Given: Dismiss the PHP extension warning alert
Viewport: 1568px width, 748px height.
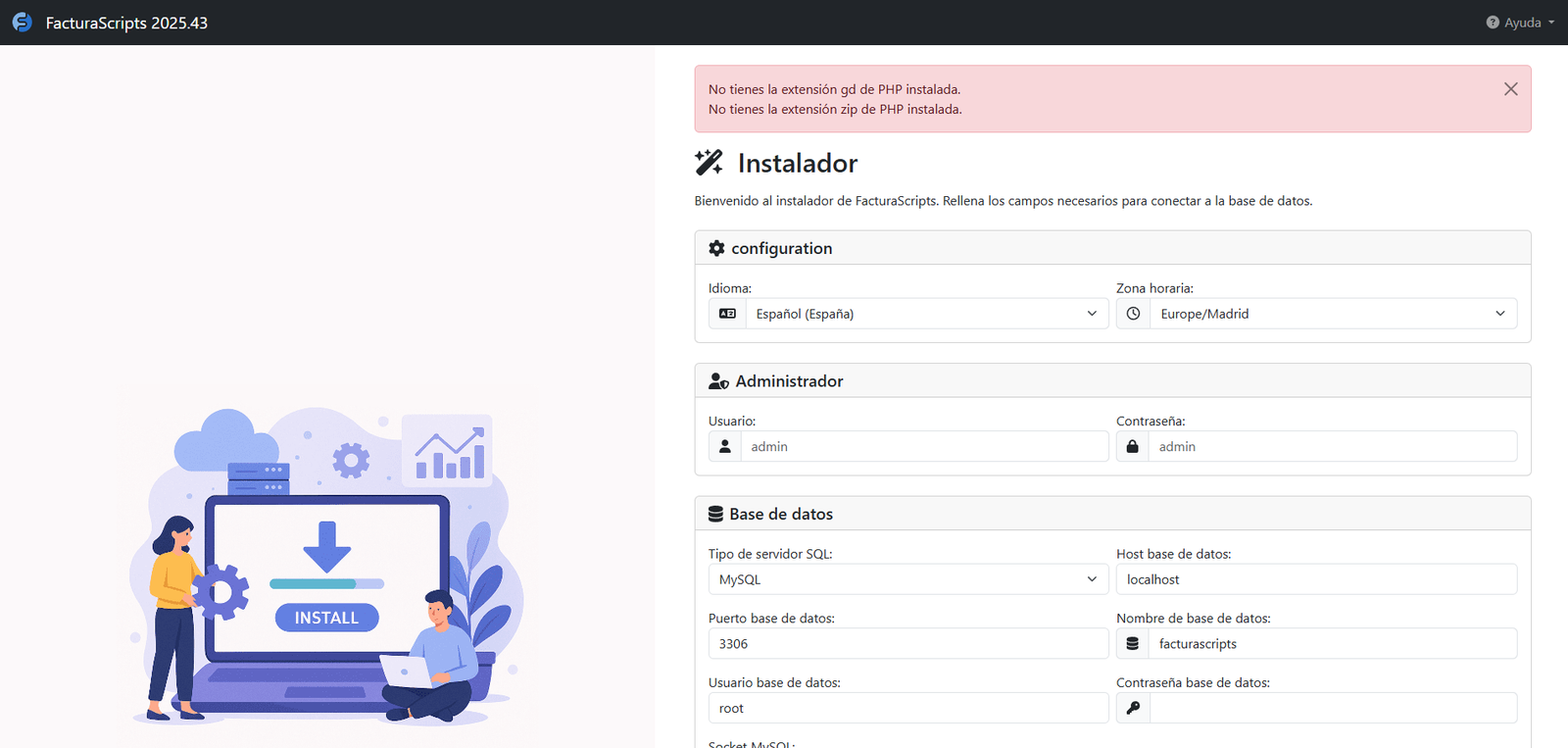Looking at the screenshot, I should 1510,89.
